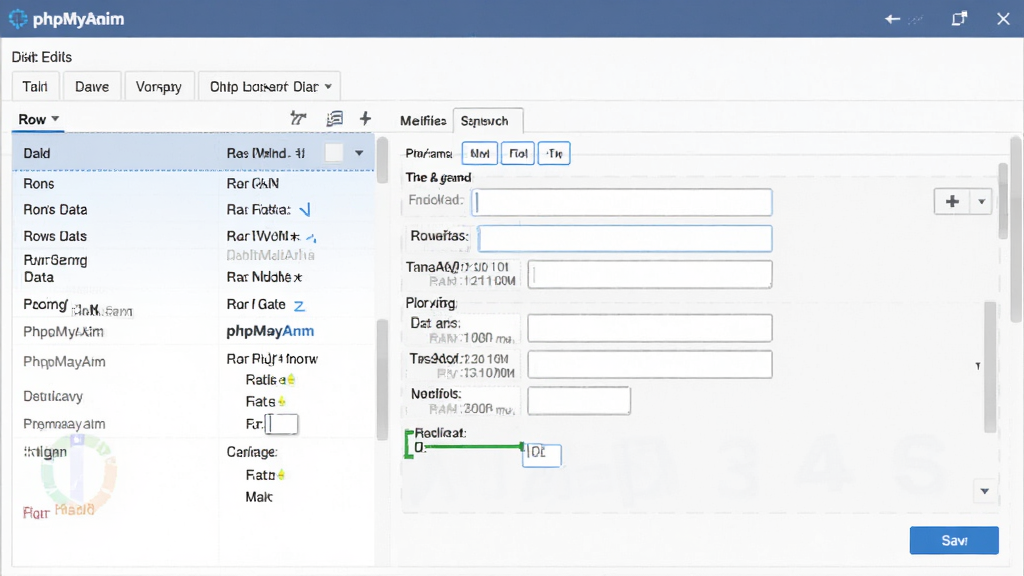Click the yellow icon beside Ratile
This screenshot has width=1024, height=576.
click(291, 379)
